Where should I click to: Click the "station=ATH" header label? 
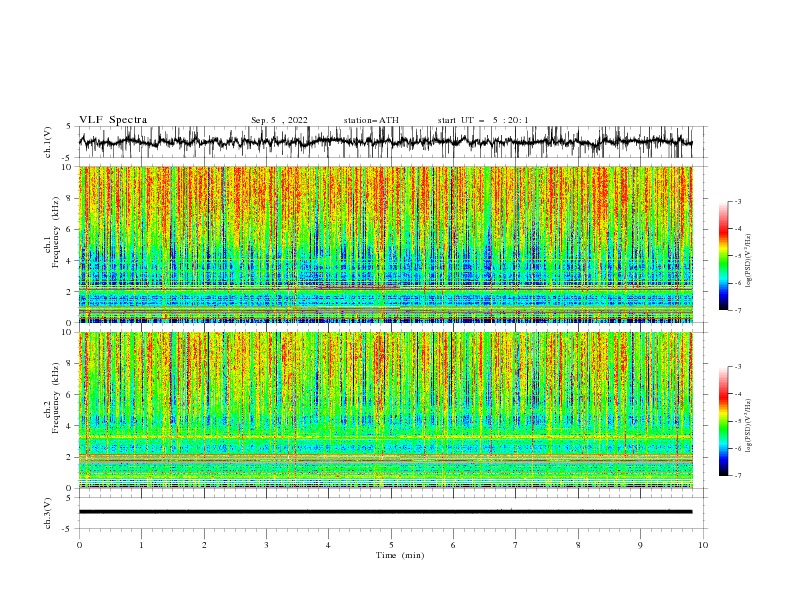[x=371, y=120]
